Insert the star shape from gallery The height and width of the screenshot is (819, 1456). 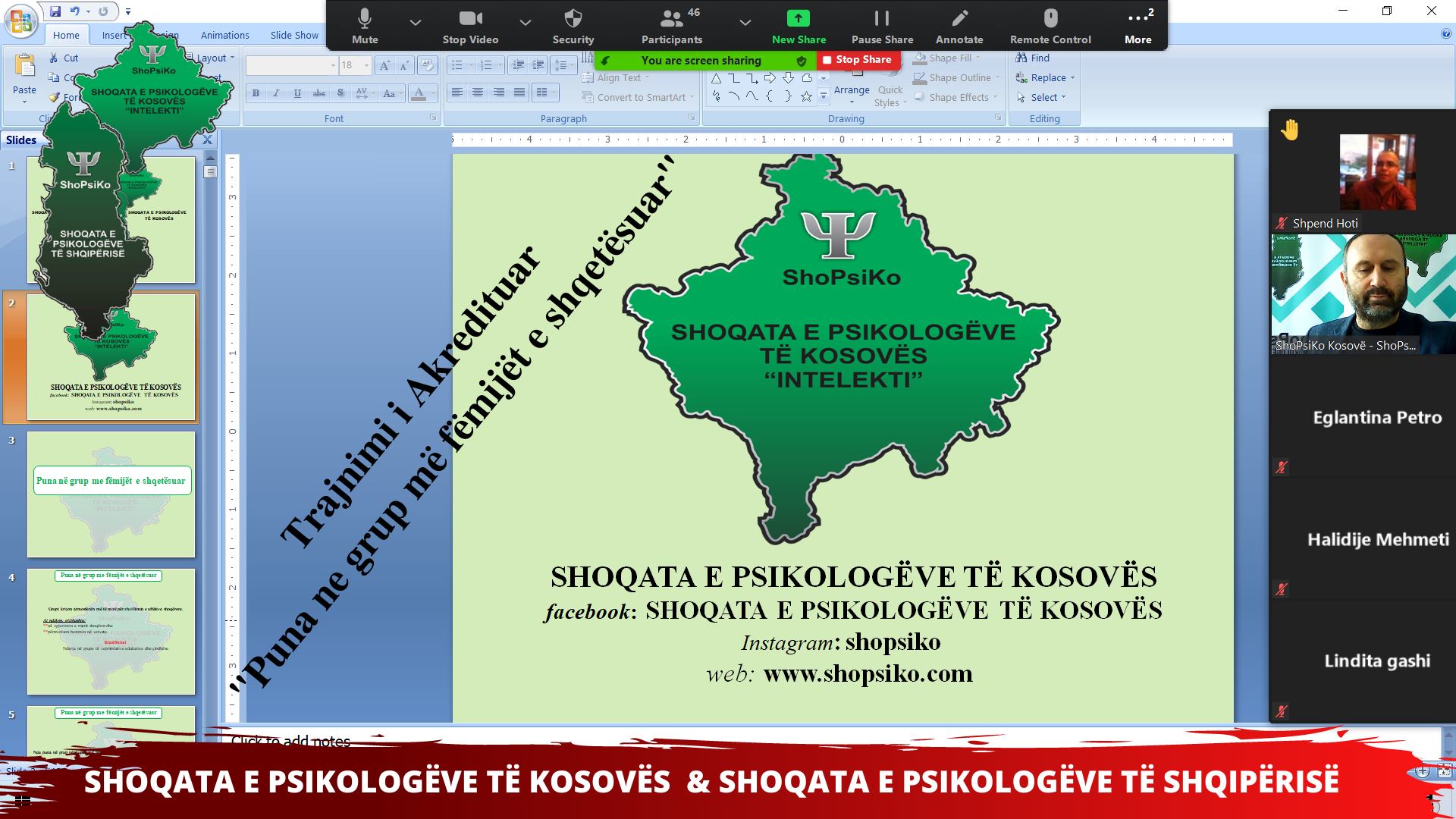[806, 96]
